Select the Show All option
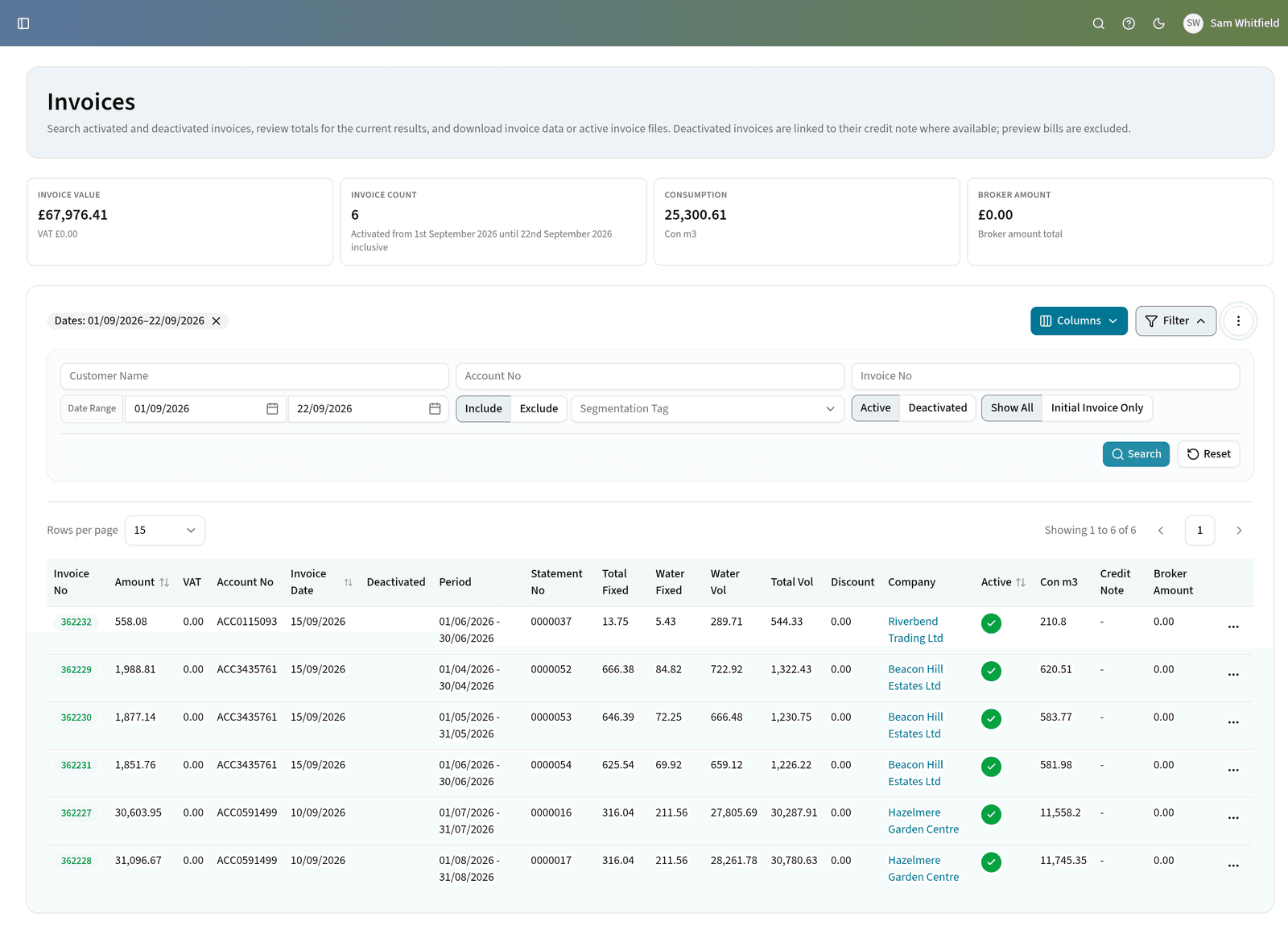 (1012, 407)
